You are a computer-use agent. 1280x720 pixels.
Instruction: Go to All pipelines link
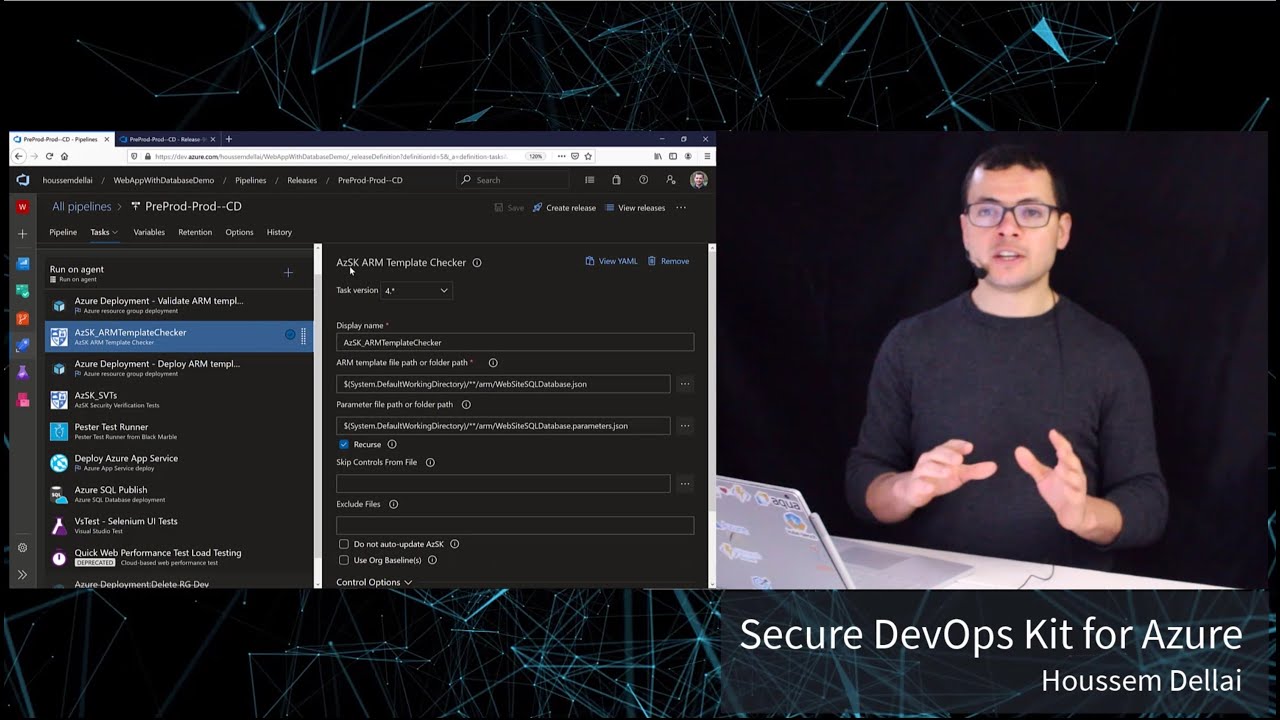(x=81, y=207)
